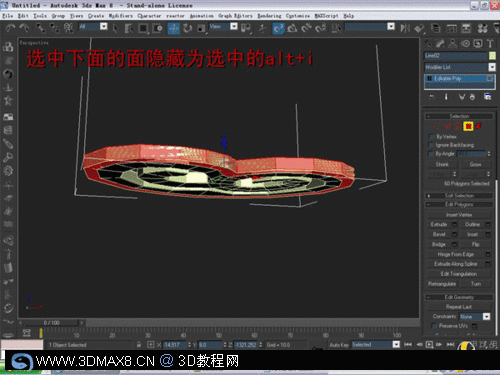Screen dimensions: 500x375
Task: Switch to the Display command panel
Action: pyautogui.click(x=478, y=43)
